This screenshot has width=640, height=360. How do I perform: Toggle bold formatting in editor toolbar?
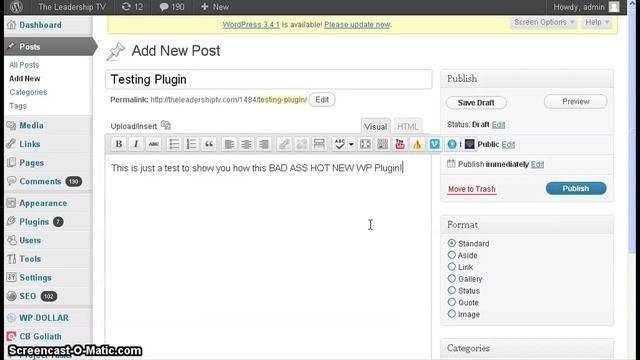pyautogui.click(x=119, y=144)
